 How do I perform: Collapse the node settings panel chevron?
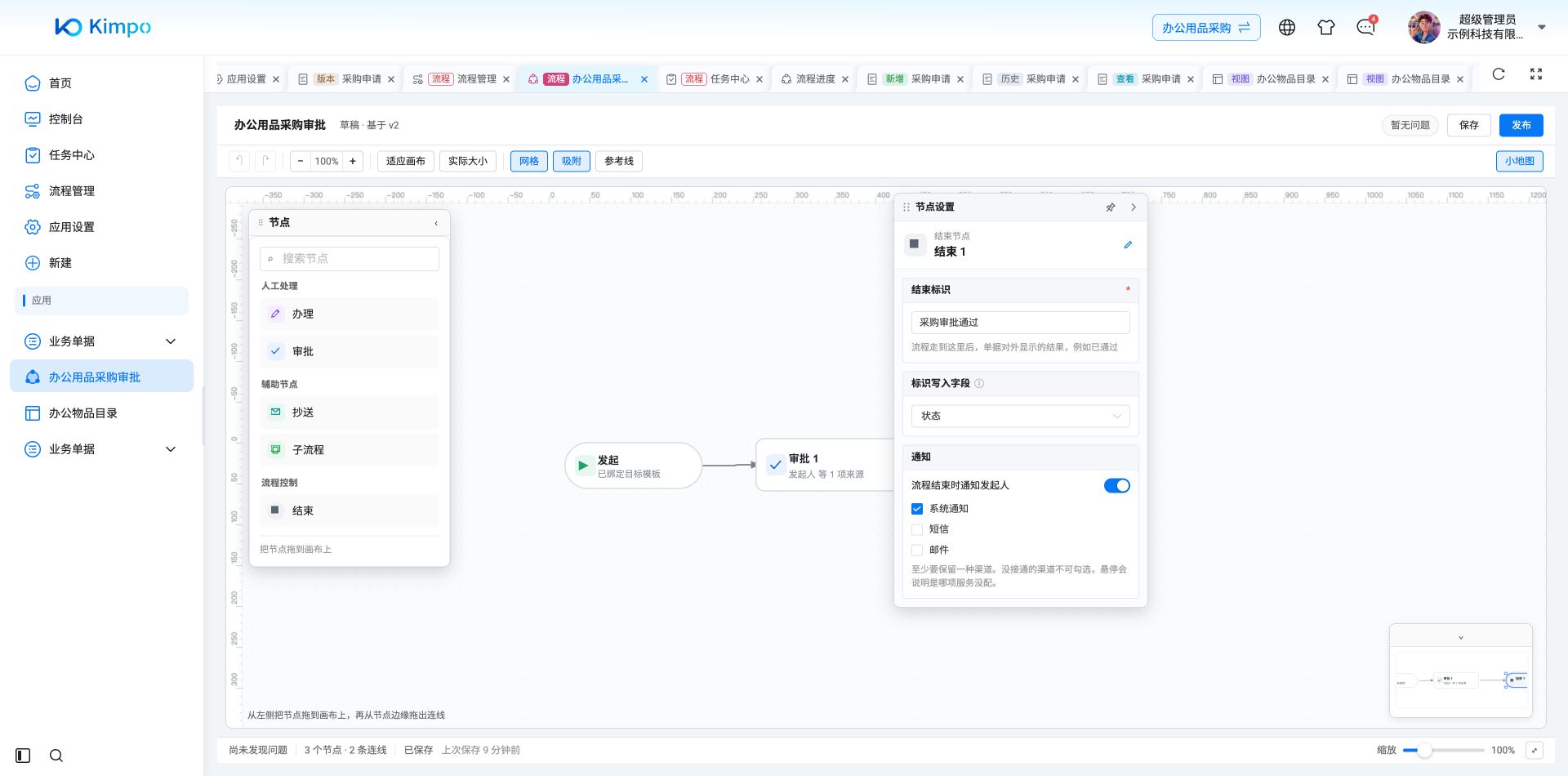pos(1134,207)
